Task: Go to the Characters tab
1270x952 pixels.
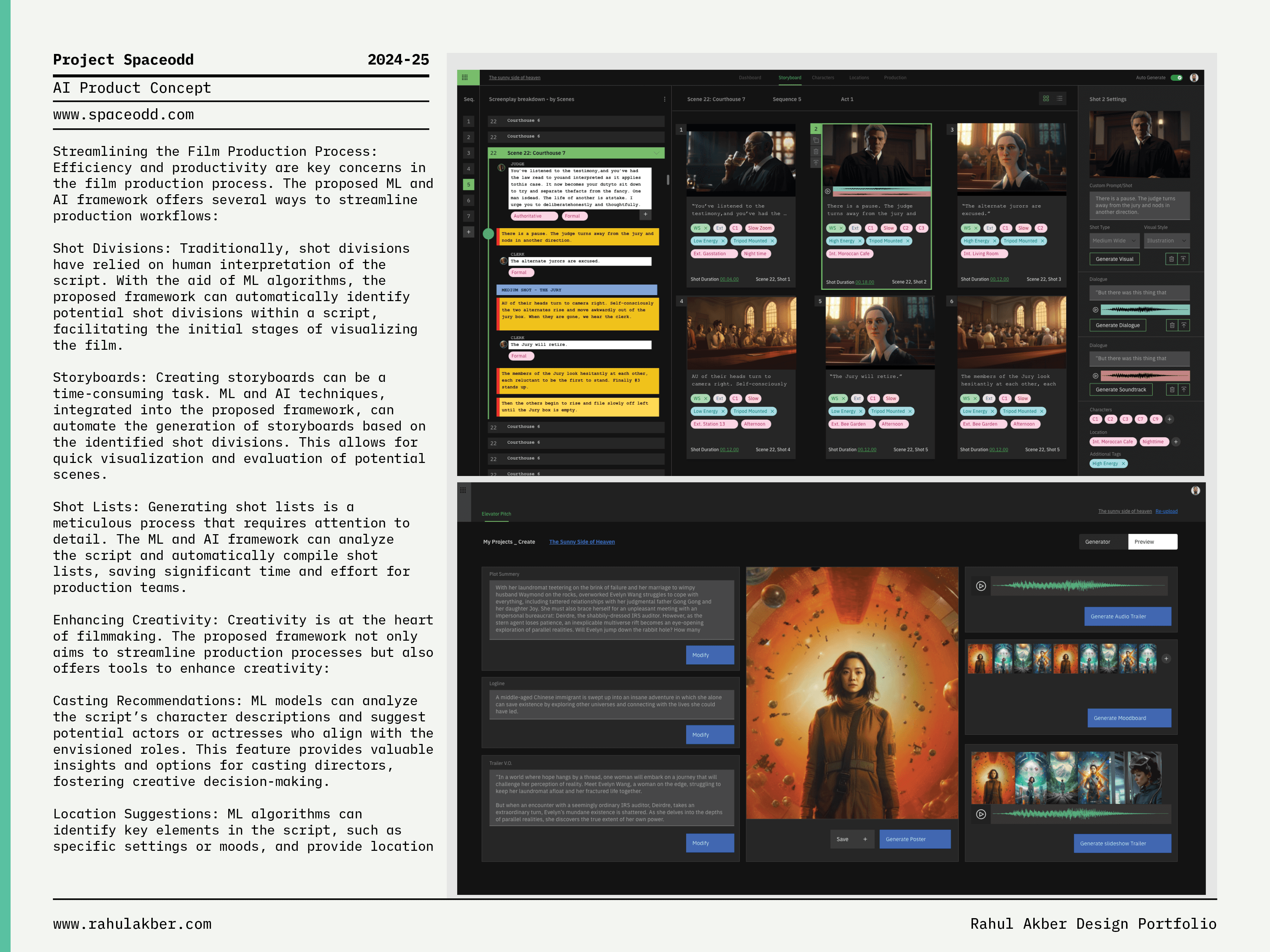Action: [823, 78]
